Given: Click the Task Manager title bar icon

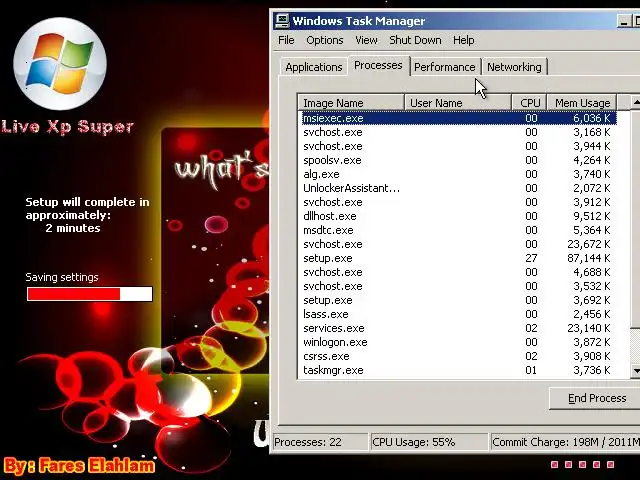Looking at the screenshot, I should pos(282,20).
